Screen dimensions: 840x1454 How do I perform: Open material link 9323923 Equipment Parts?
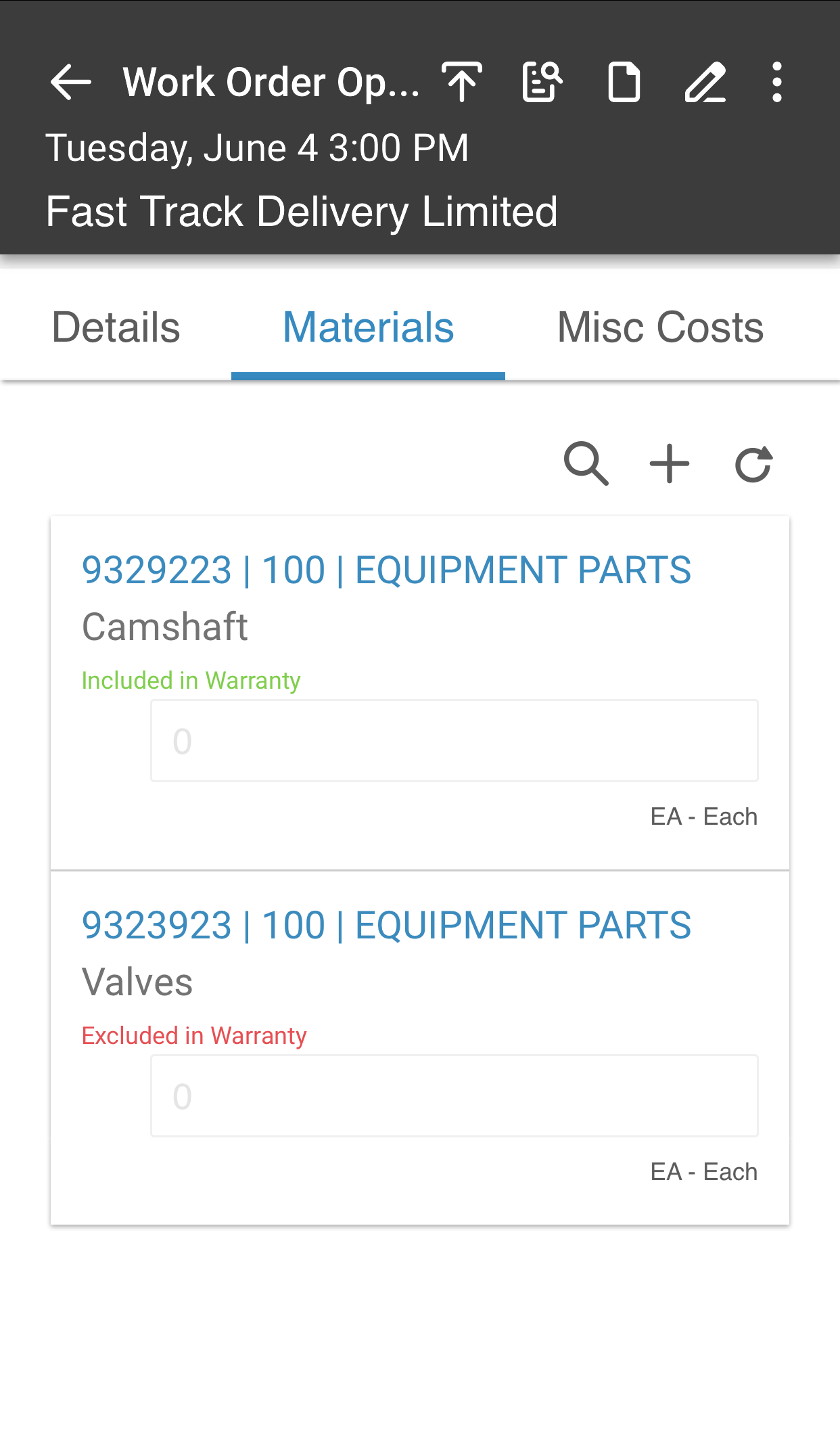click(x=386, y=925)
